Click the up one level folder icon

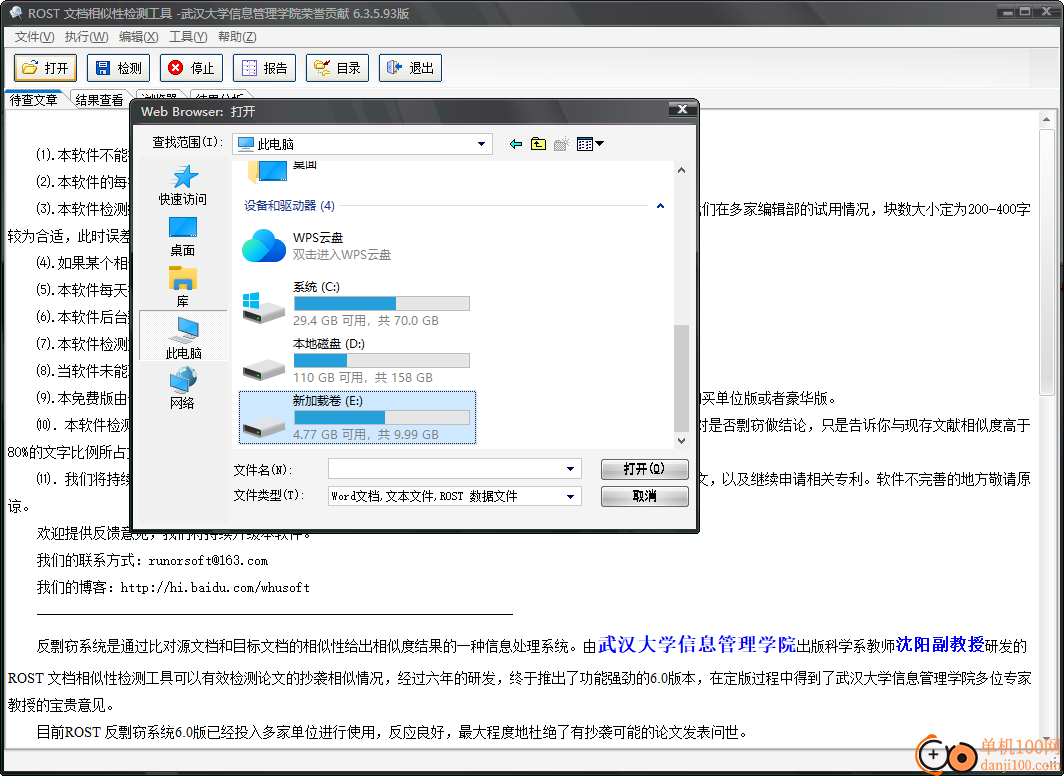[538, 144]
